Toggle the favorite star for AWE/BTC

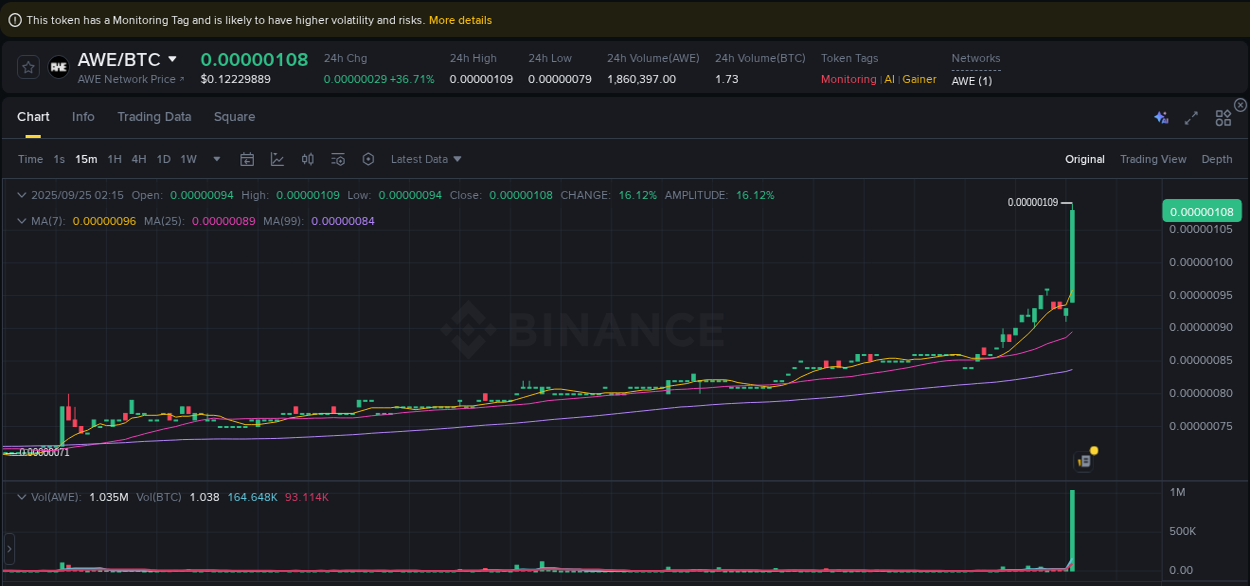[x=27, y=67]
